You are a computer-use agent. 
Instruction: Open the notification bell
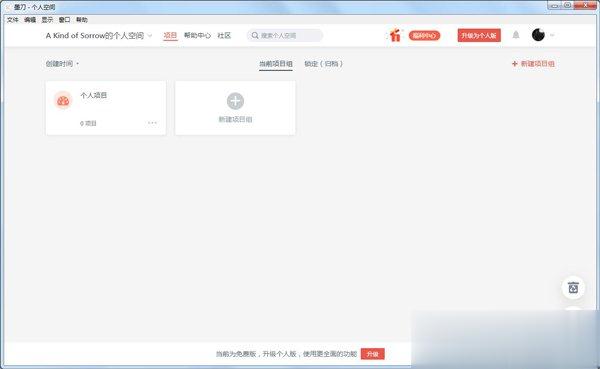pyautogui.click(x=516, y=35)
